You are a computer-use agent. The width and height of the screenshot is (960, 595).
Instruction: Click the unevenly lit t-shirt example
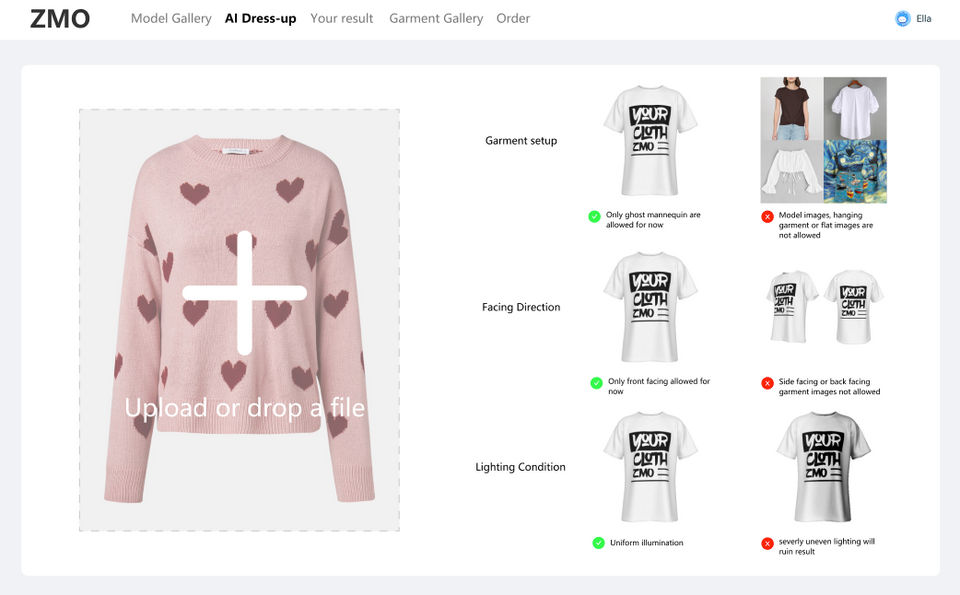coord(824,466)
